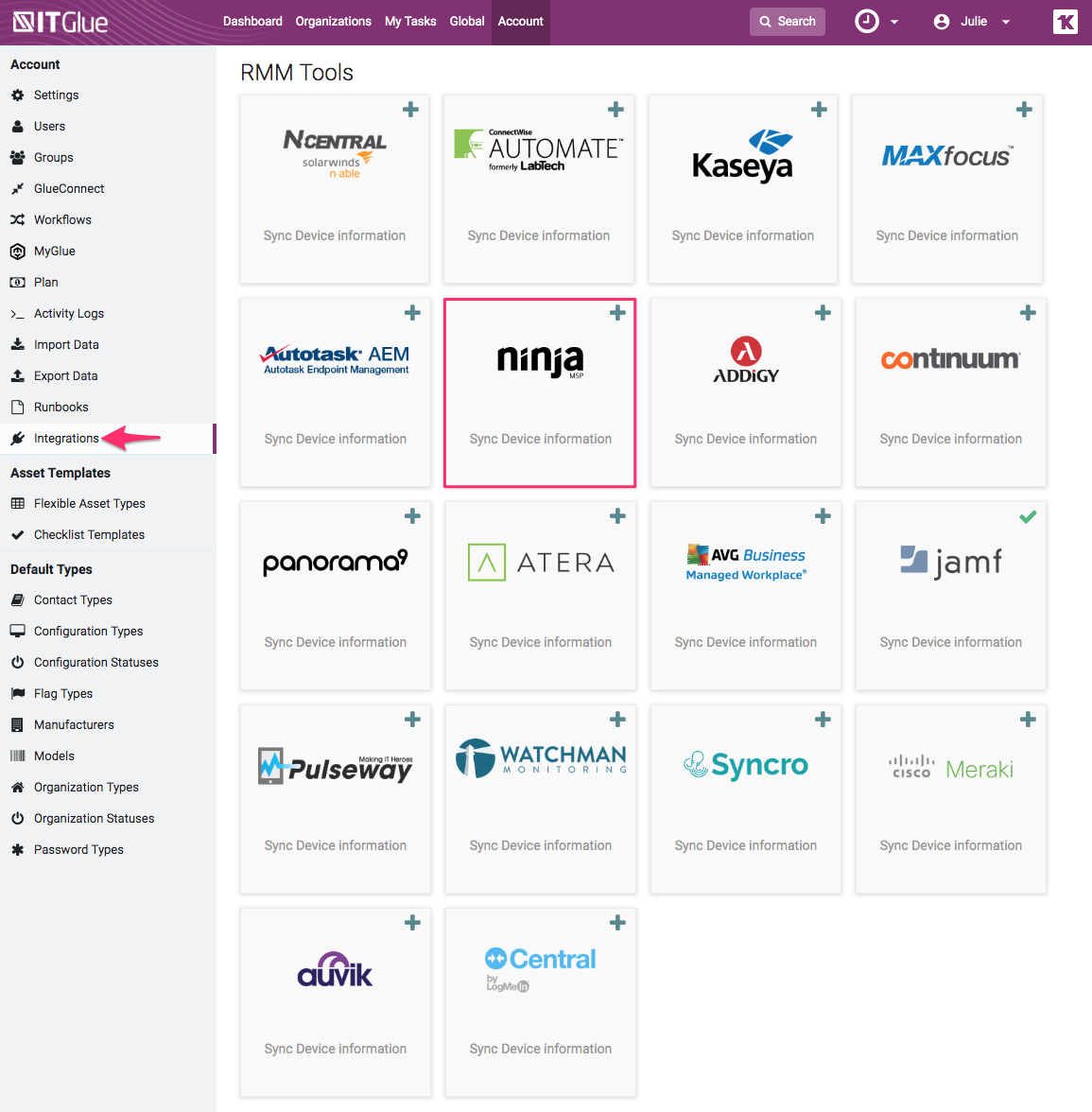Open Models in sidebar

click(x=54, y=756)
